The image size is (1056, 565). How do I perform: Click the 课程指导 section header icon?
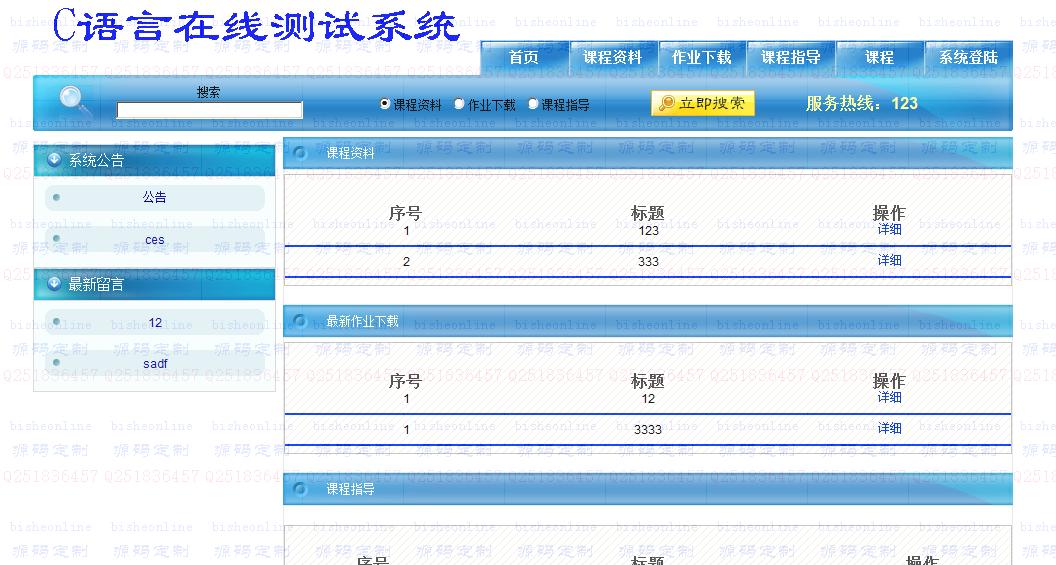[x=300, y=489]
